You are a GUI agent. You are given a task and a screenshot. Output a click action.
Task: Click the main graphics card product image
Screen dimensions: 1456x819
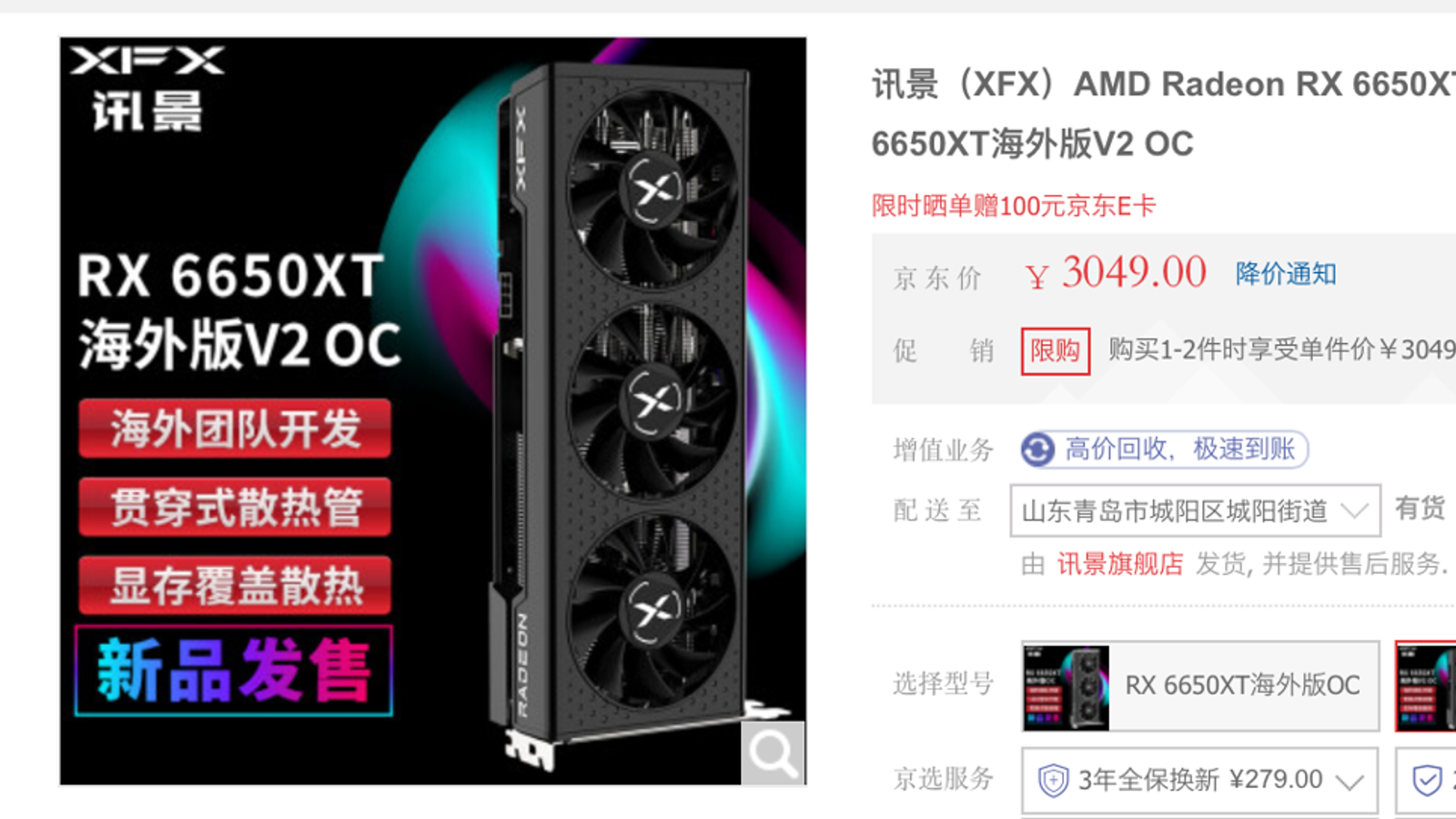433,411
